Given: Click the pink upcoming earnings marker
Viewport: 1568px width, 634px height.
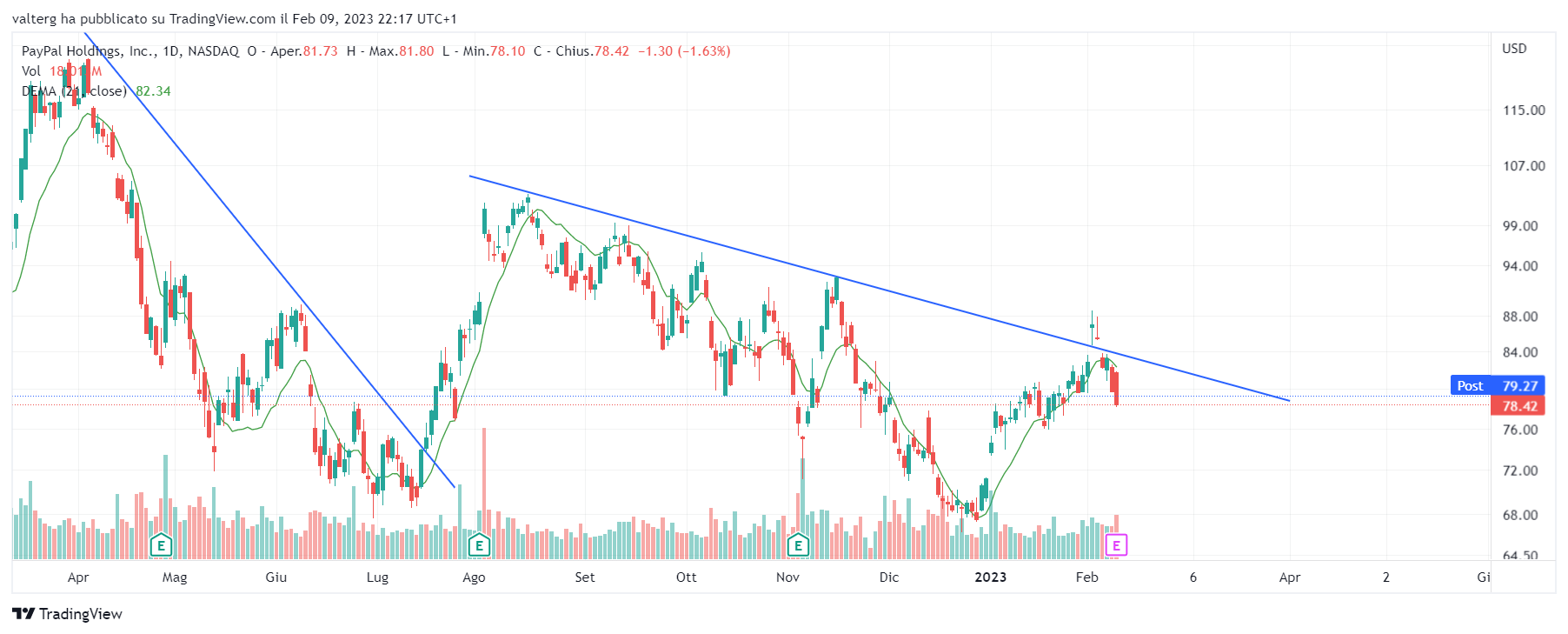Looking at the screenshot, I should 1116,545.
